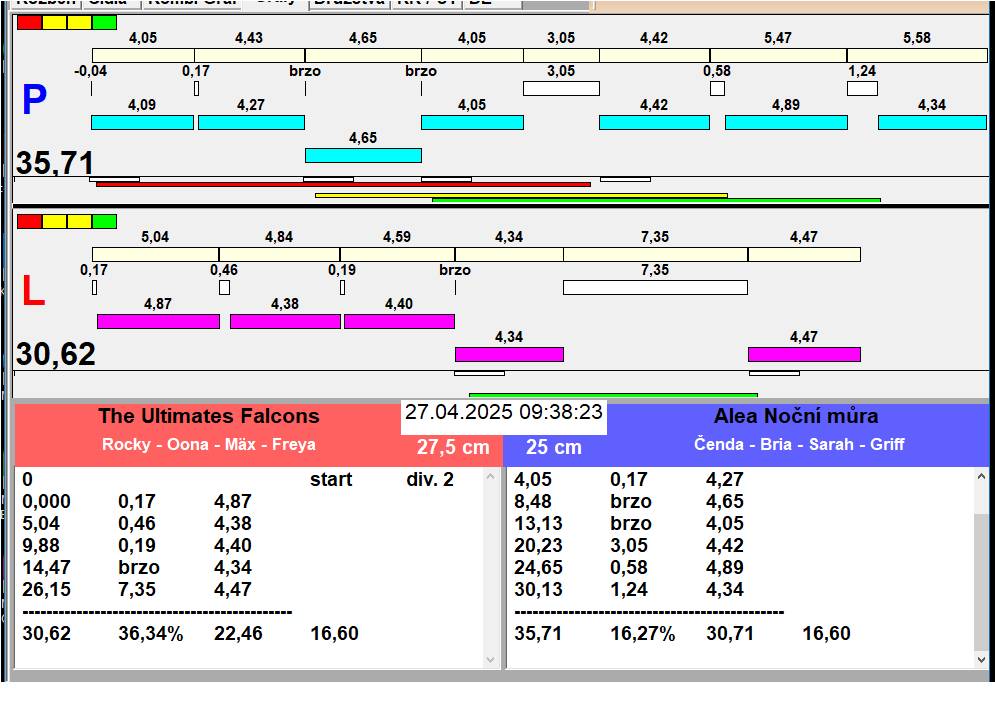Select the magenta 4,87 run bar
The width and height of the screenshot is (995, 716).
(158, 321)
